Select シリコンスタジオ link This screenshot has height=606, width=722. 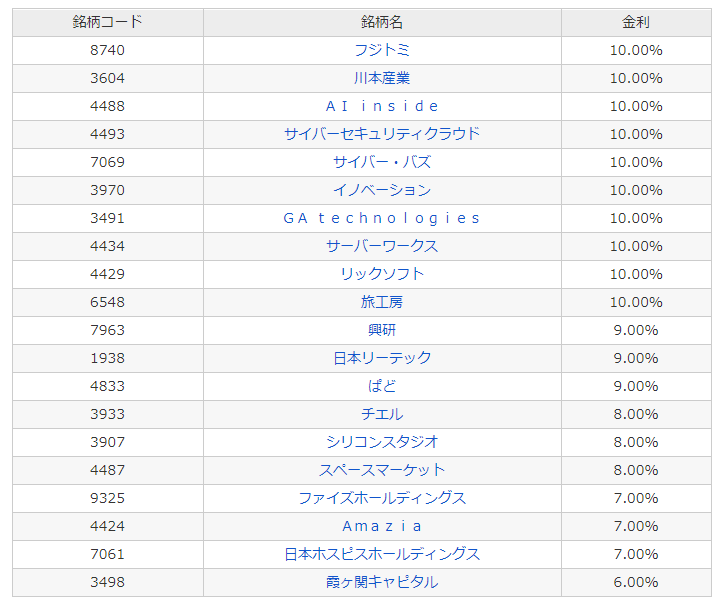[382, 442]
